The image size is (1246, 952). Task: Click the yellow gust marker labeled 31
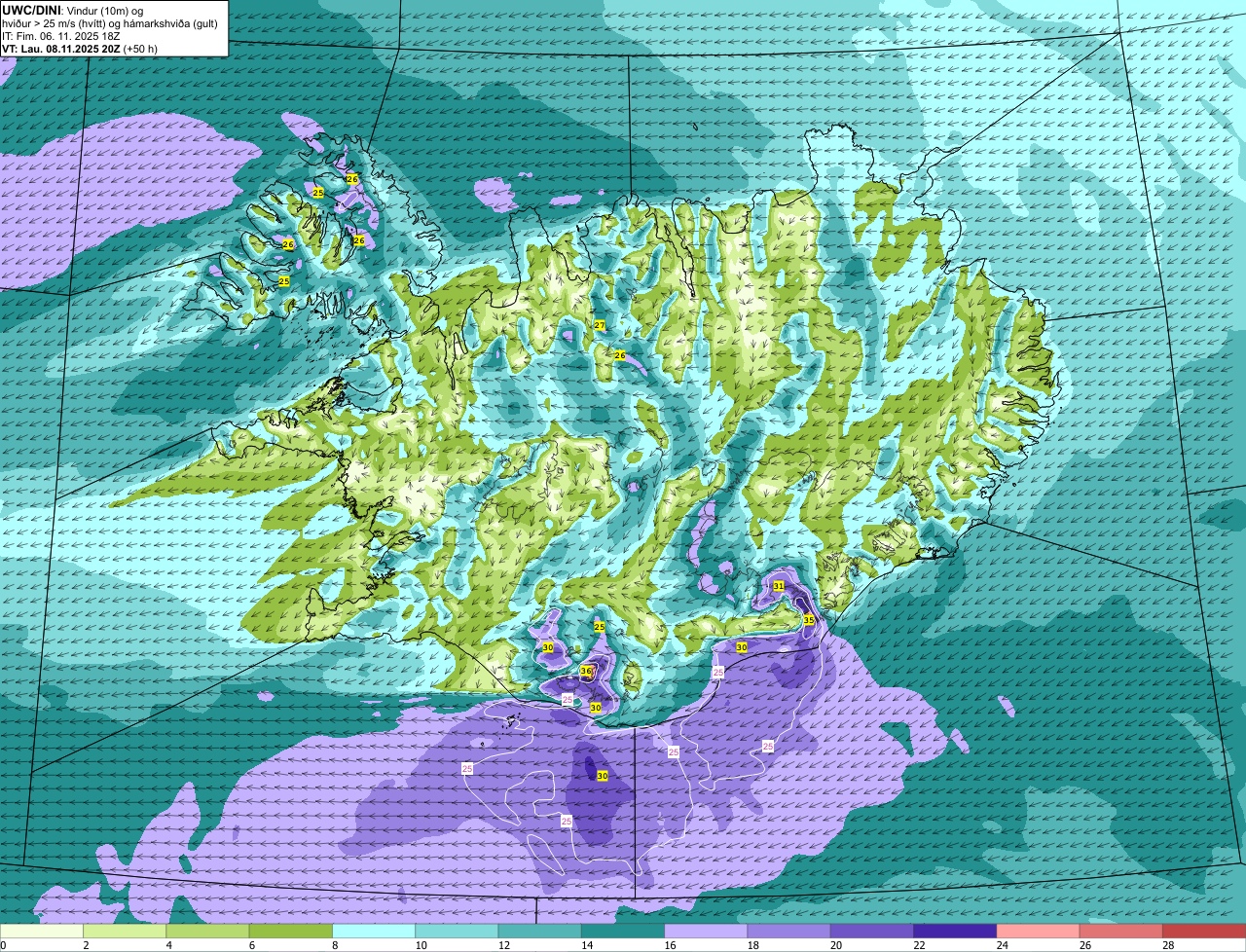pyautogui.click(x=778, y=586)
